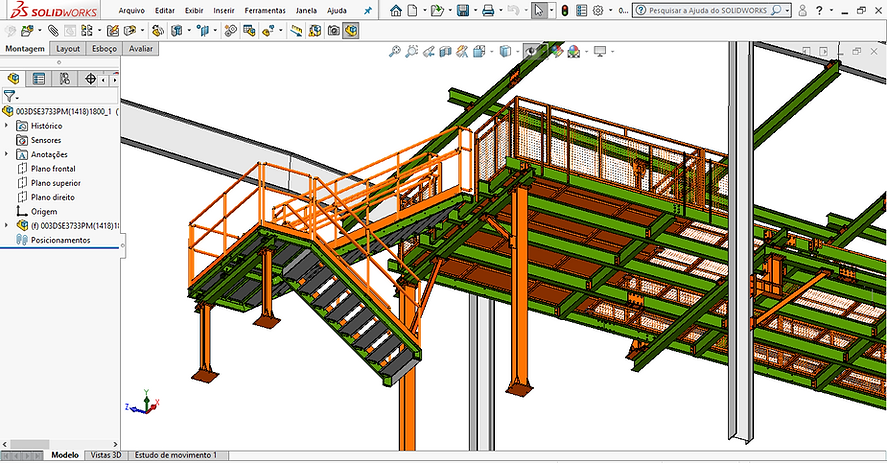Screen dimensions: 887x463
Task: Open the Exibir menu
Action: [x=194, y=10]
